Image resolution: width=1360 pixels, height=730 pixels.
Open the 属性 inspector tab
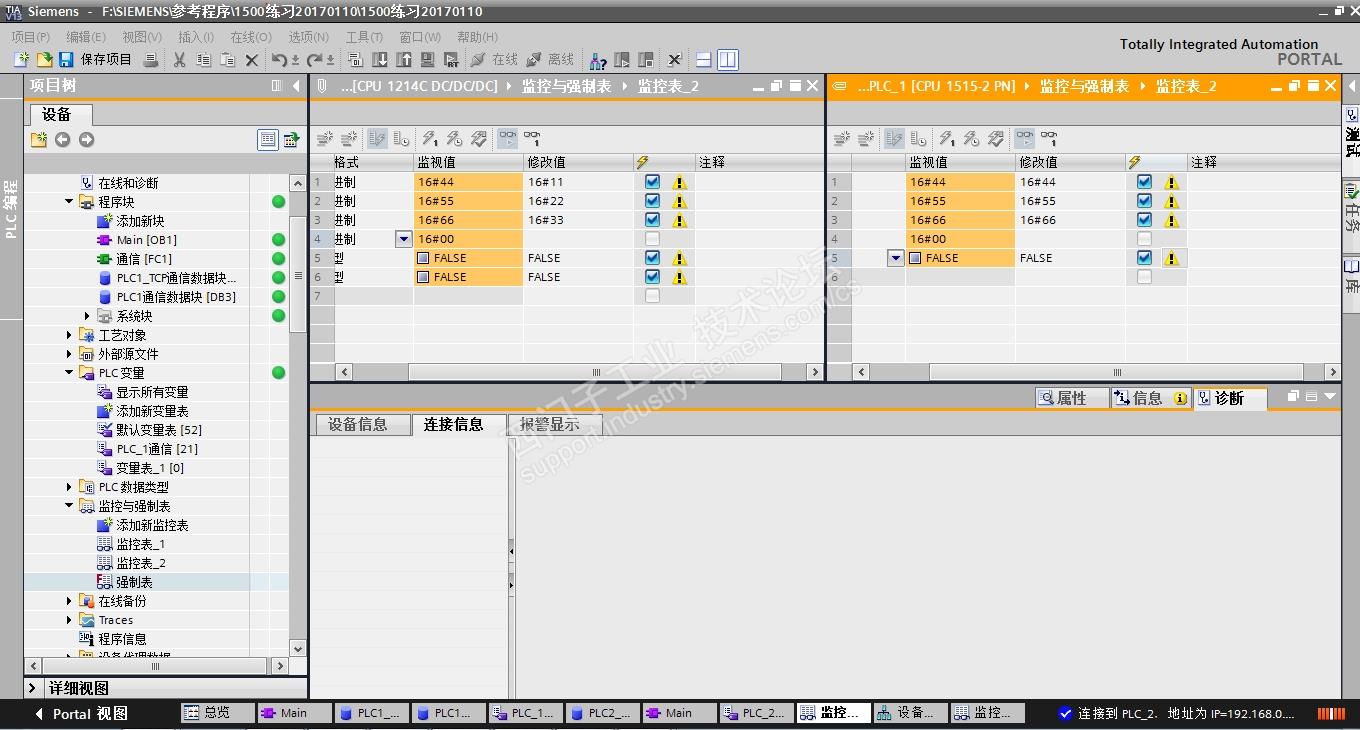pyautogui.click(x=1071, y=398)
